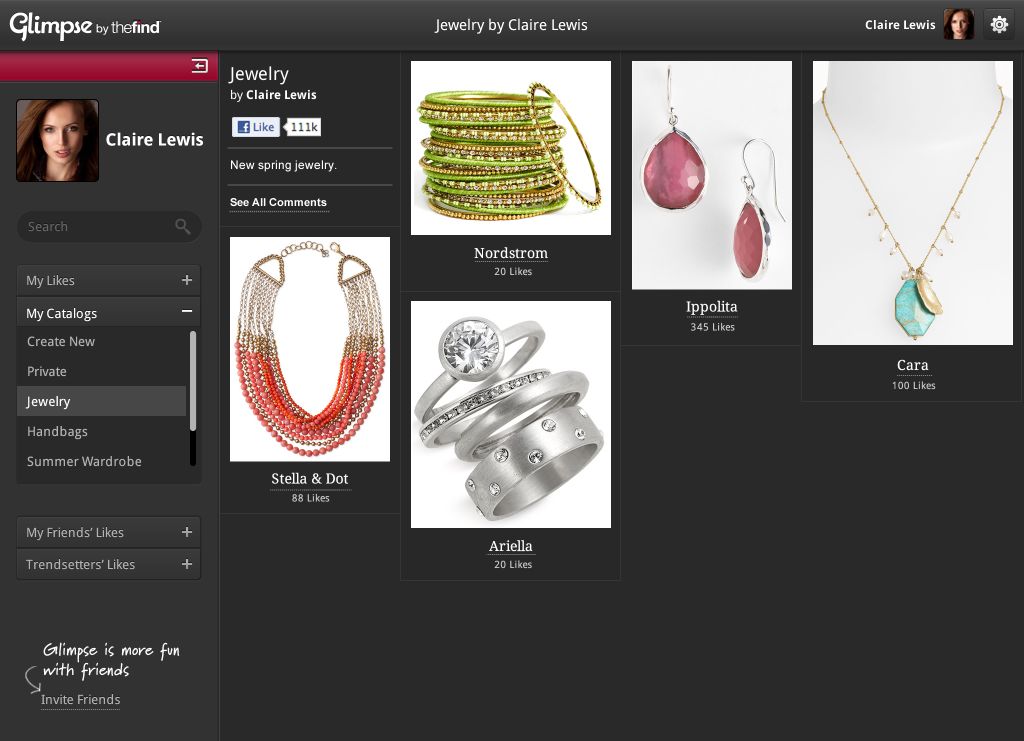Select the Jewelry catalog

pos(102,401)
